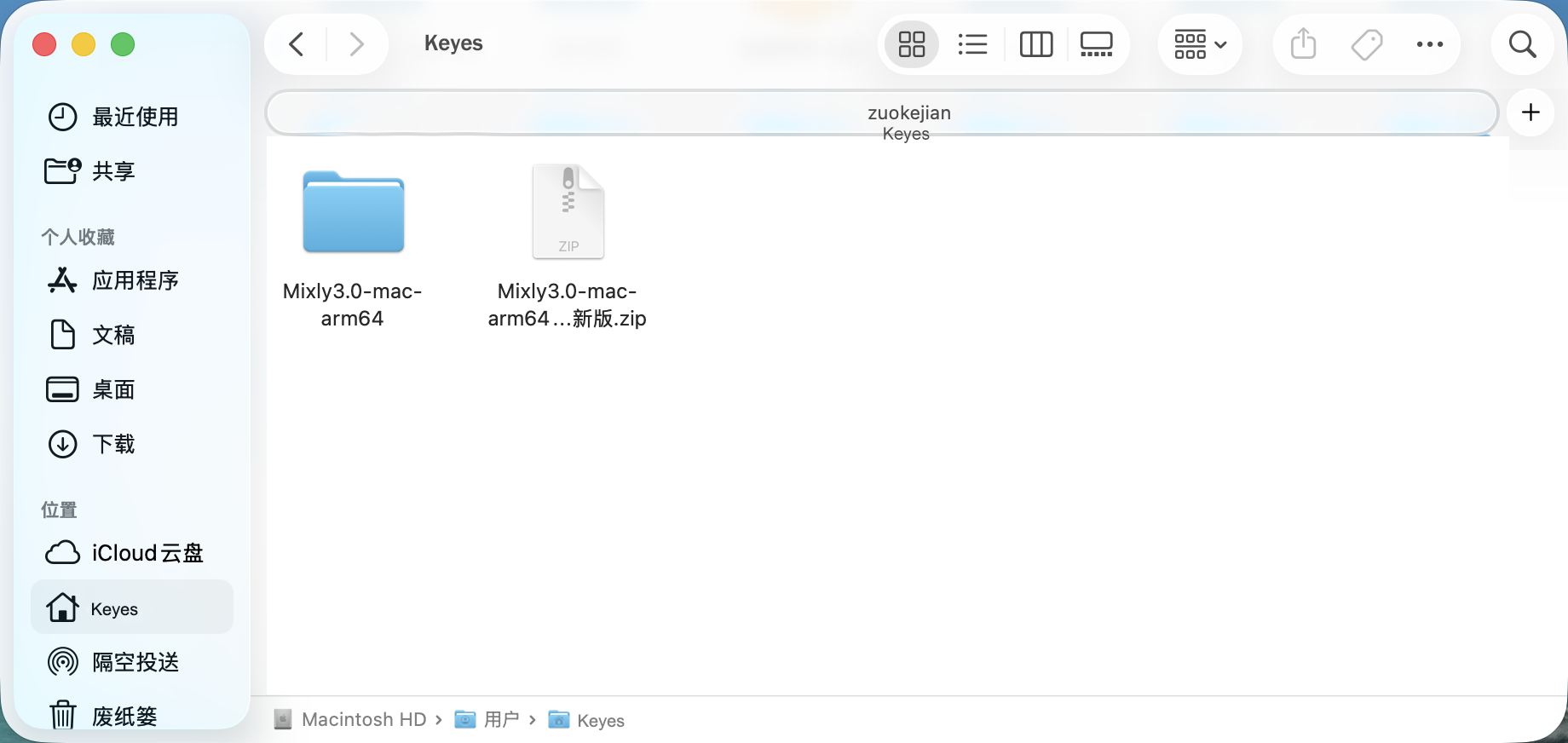Switch to icon view
1568x743 pixels.
912,44
